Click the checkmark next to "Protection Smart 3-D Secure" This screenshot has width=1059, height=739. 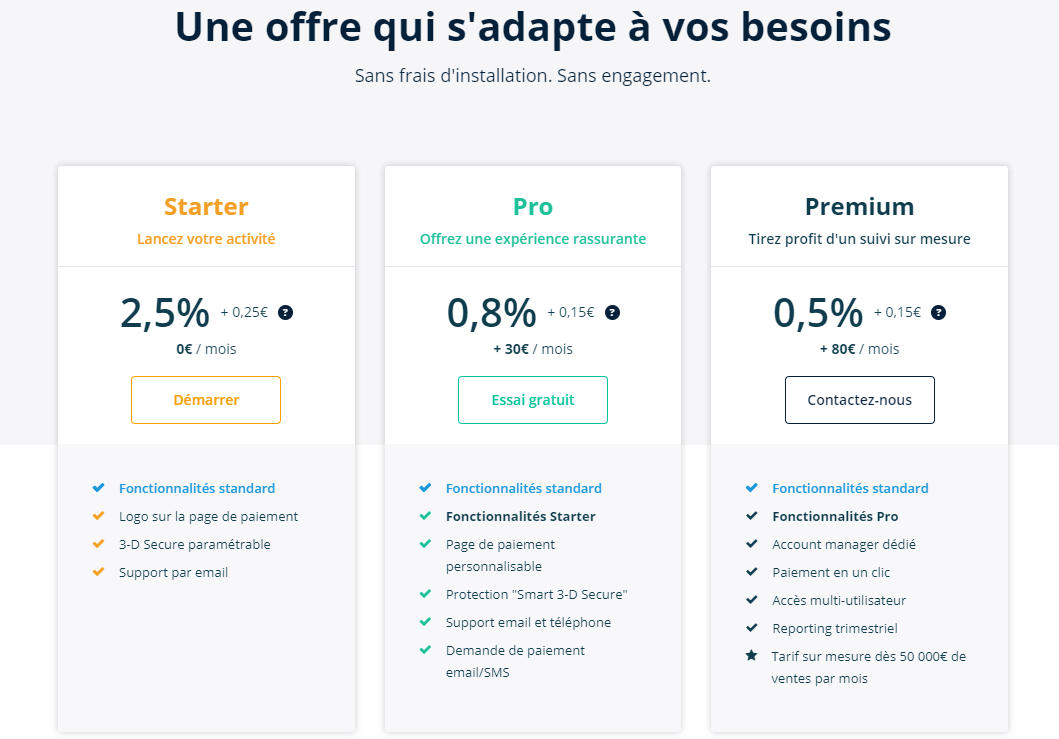pyautogui.click(x=425, y=594)
